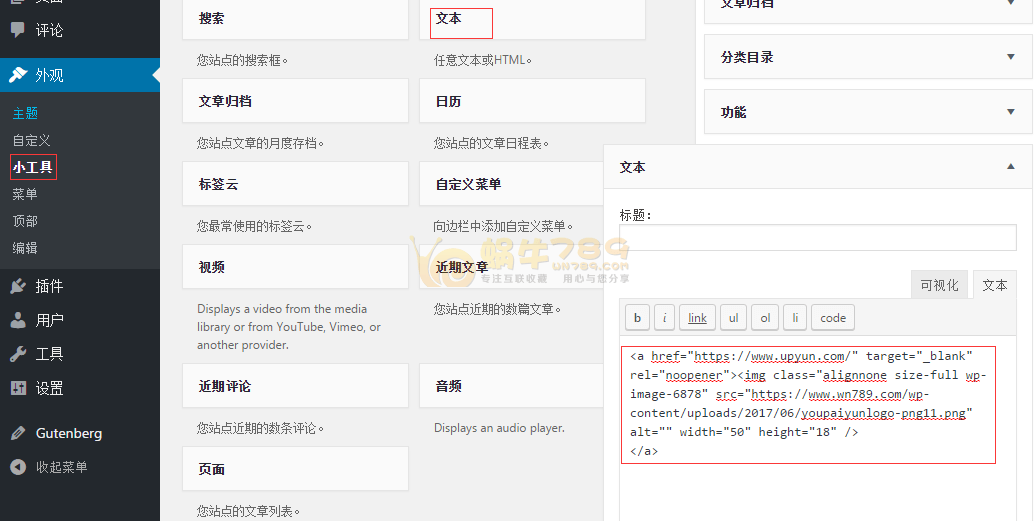Click the Settings sliders icon
Image resolution: width=1034 pixels, height=521 pixels.
[18, 388]
